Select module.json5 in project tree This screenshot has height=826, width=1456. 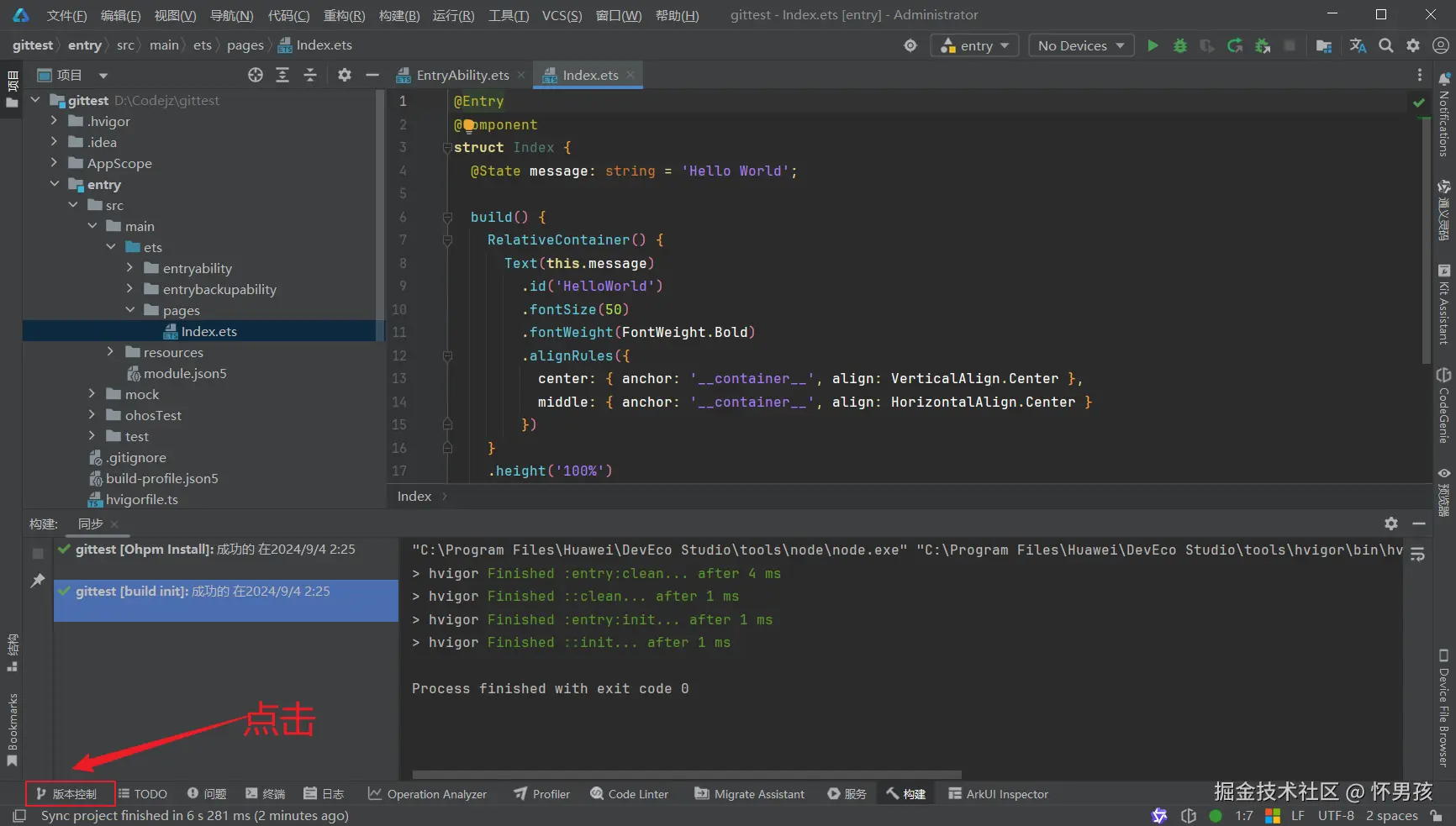click(184, 373)
